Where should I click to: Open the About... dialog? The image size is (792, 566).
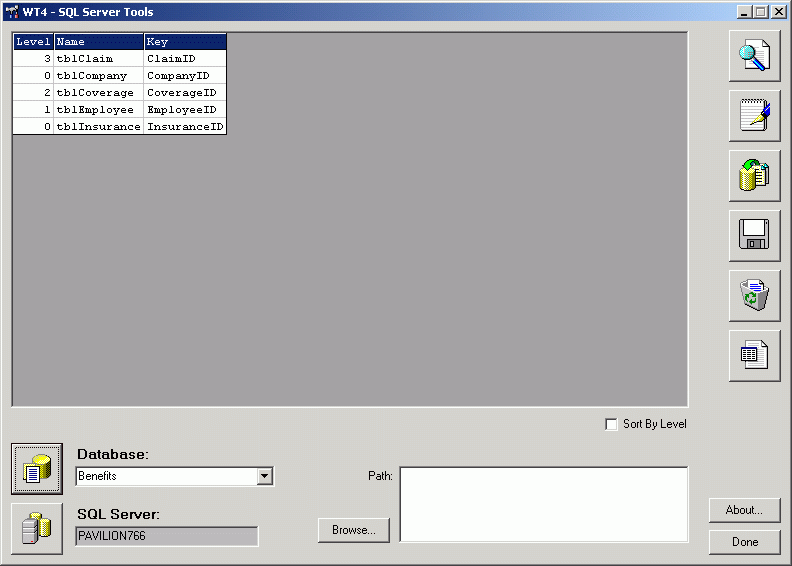pos(744,510)
